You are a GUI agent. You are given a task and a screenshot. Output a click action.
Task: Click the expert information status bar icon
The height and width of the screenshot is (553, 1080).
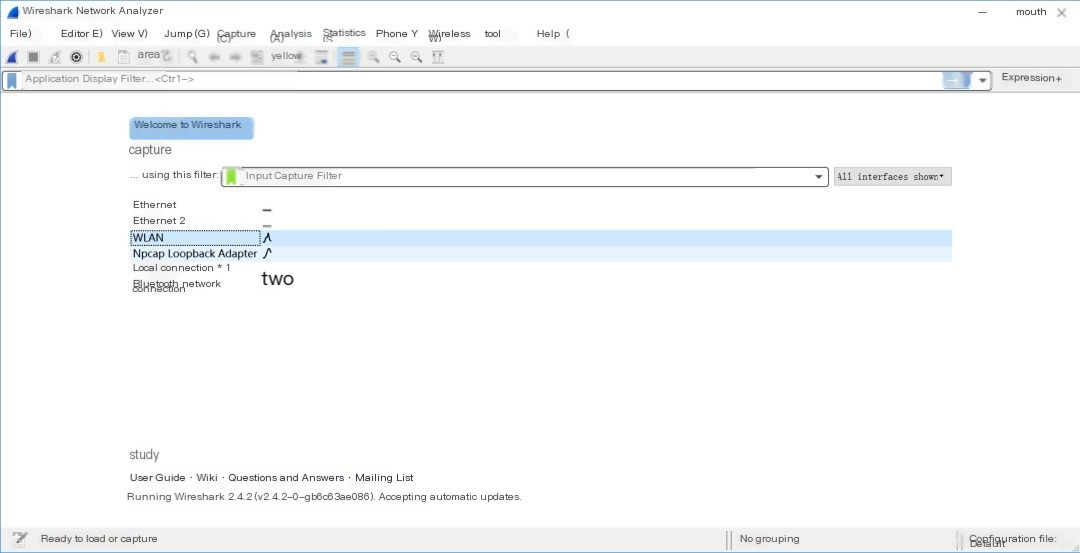coord(19,539)
